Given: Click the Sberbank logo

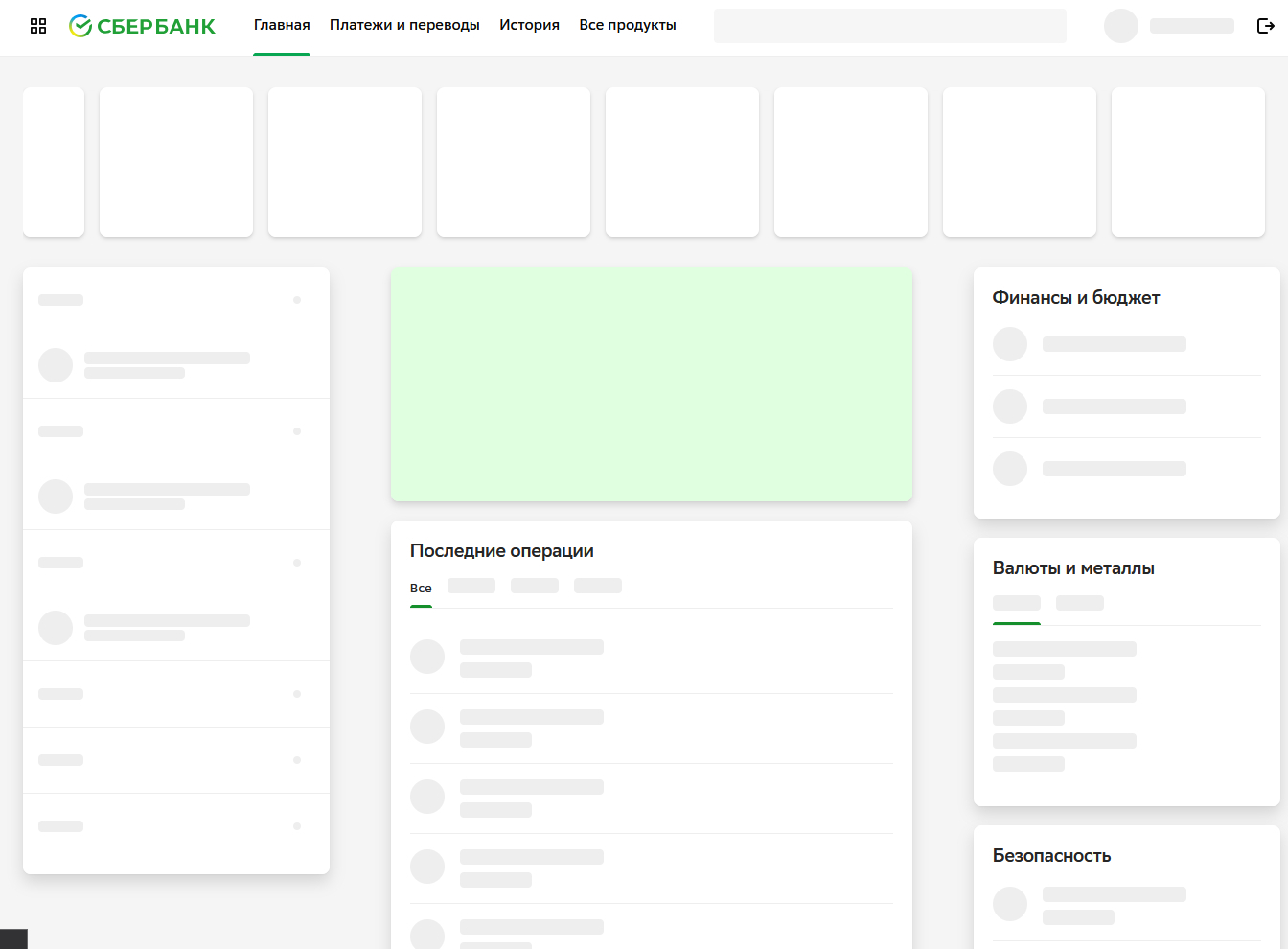Looking at the screenshot, I should 142,26.
